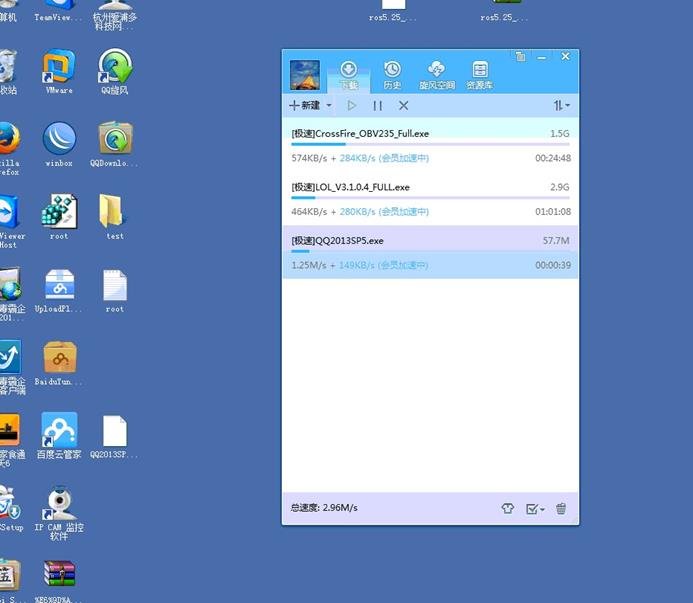Screen dimensions: 693x603
Task: Open QQDownlo... folder desktop icon
Action: tap(114, 145)
